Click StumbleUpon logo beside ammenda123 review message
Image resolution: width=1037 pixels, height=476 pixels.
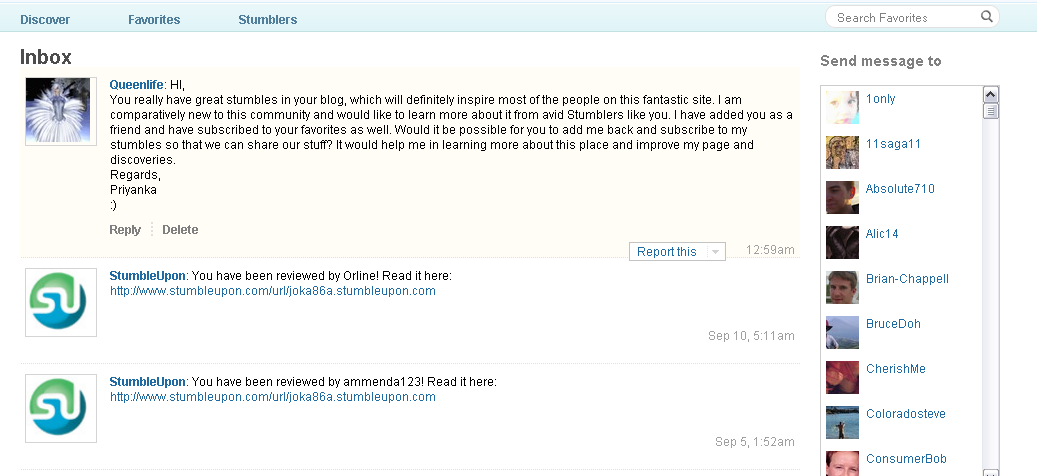(x=61, y=408)
